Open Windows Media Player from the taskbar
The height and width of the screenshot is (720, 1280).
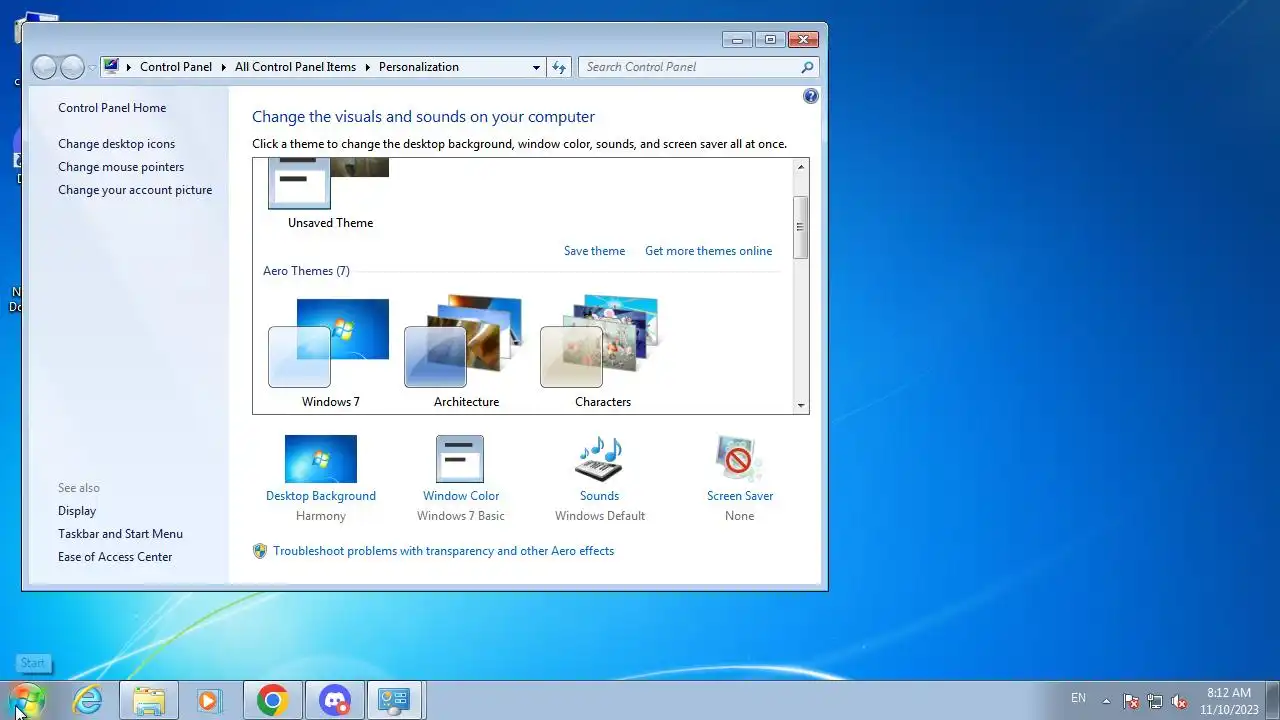208,700
